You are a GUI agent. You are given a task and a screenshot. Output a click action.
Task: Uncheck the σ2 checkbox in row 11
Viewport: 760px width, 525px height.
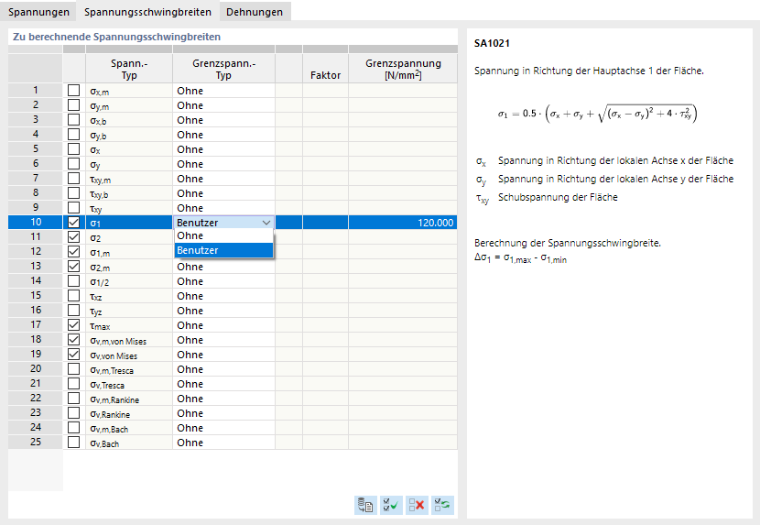(74, 237)
